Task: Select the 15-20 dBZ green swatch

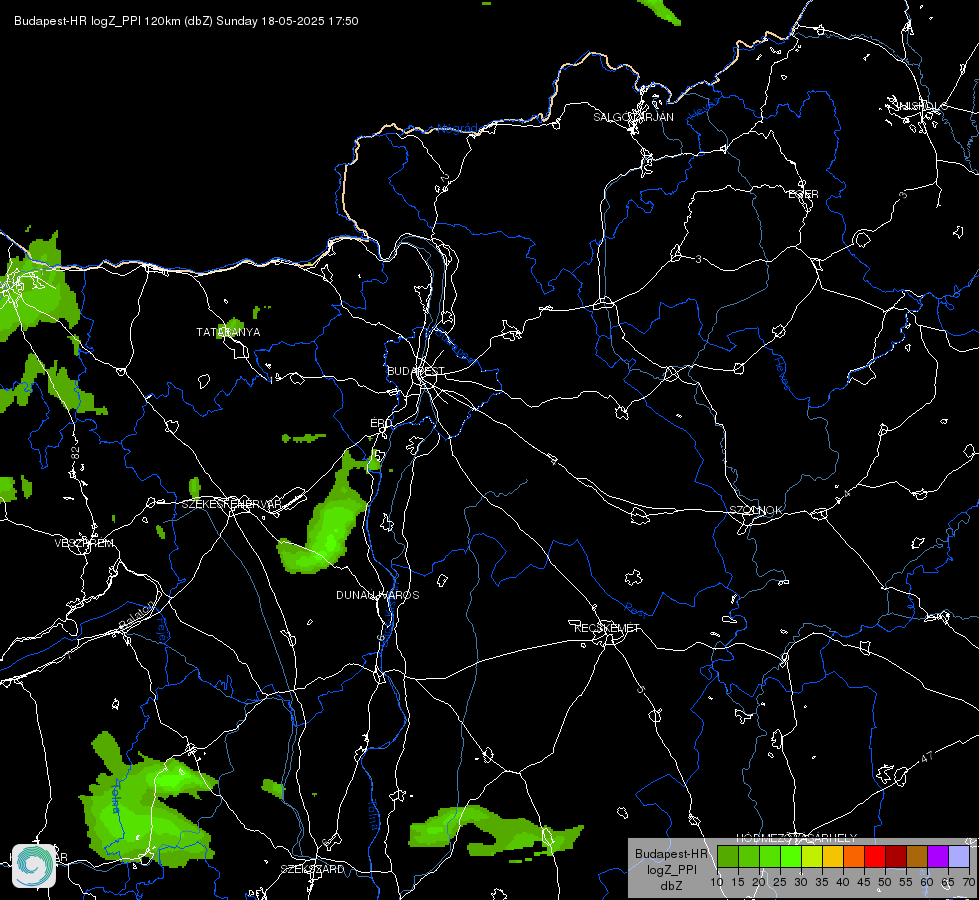Action: coord(749,856)
